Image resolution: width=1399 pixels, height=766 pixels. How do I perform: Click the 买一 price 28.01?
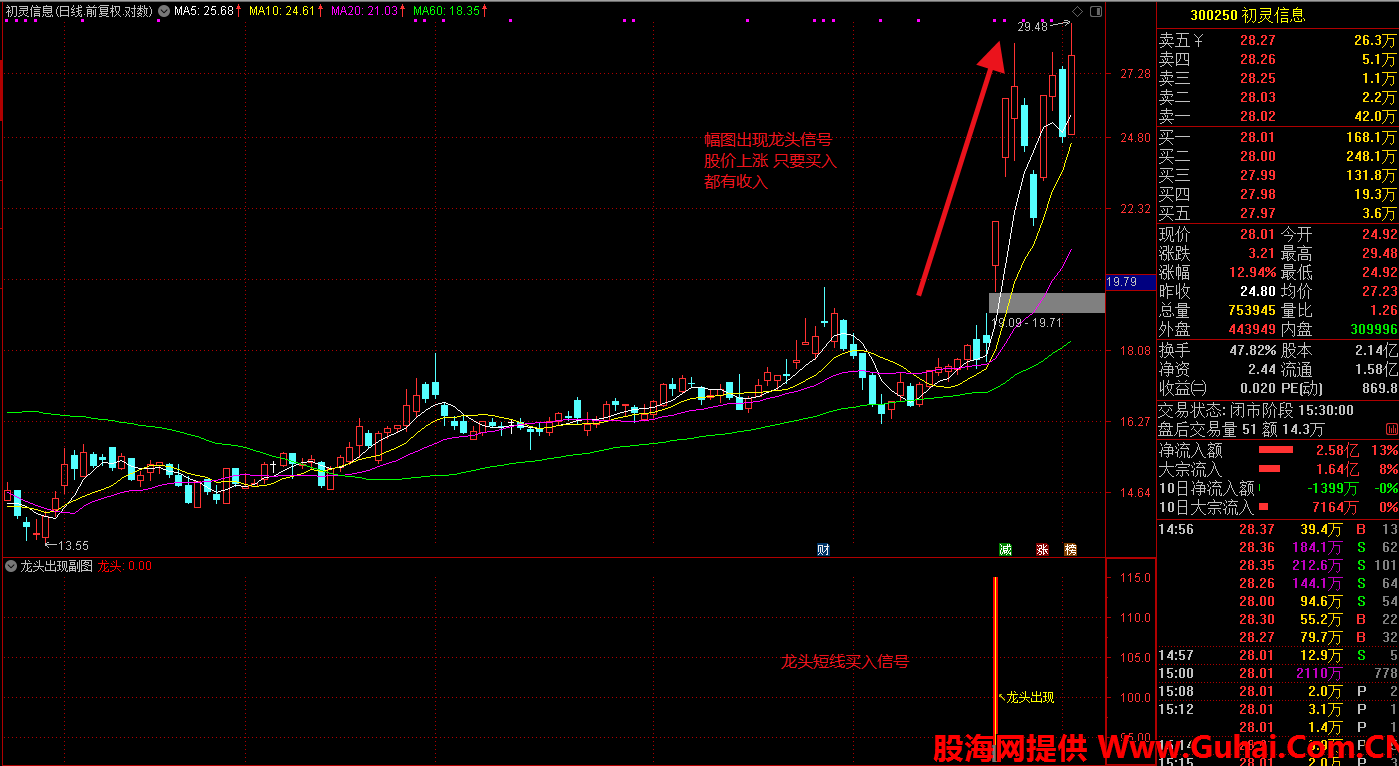1258,137
